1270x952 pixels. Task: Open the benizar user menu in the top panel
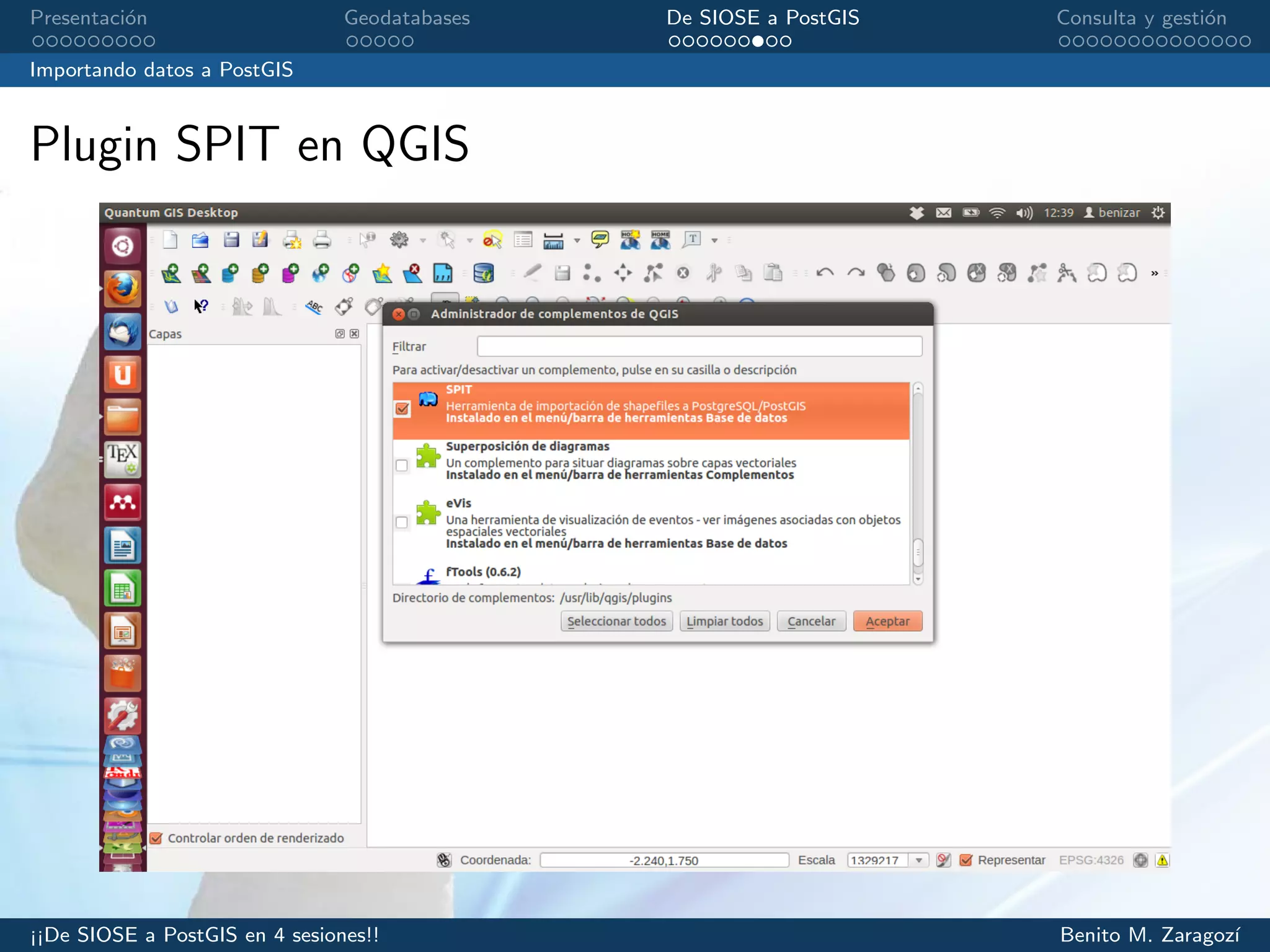pyautogui.click(x=1112, y=213)
